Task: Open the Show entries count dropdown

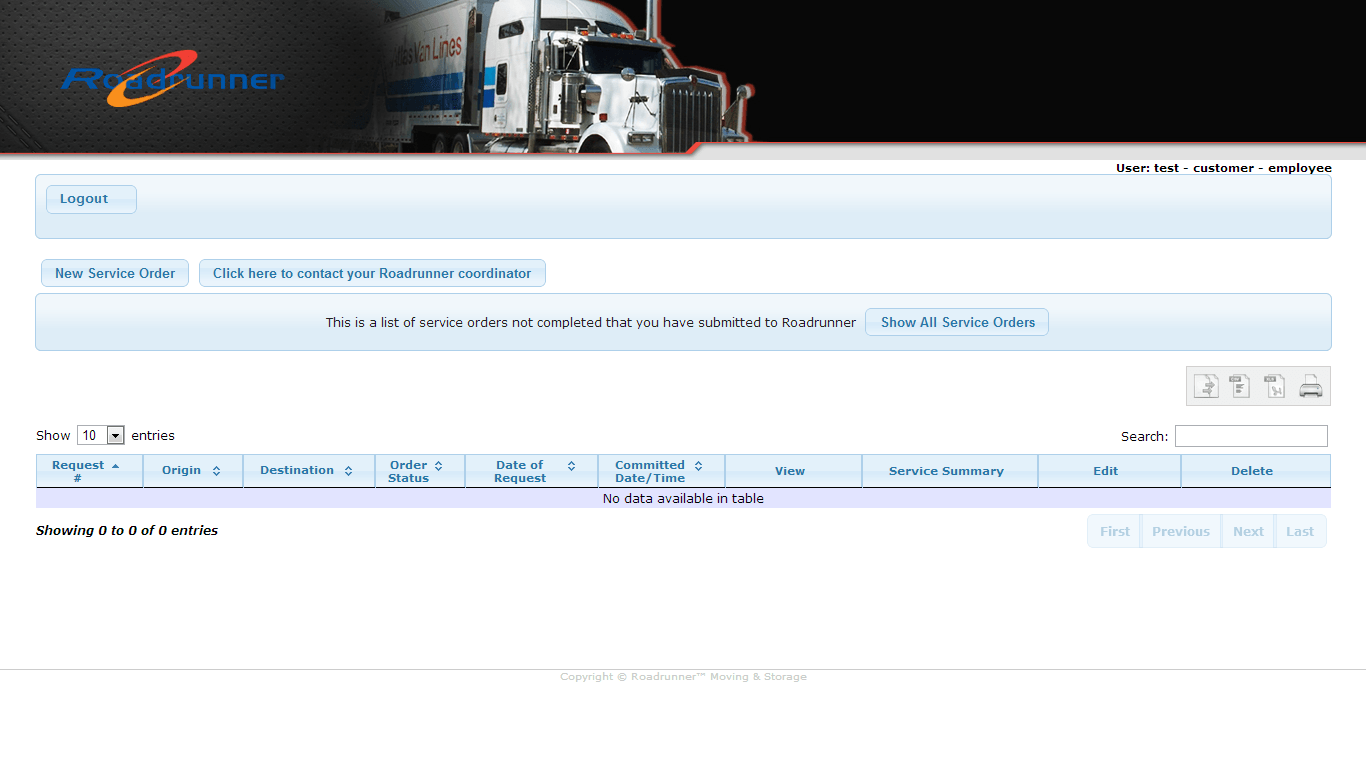Action: point(101,435)
